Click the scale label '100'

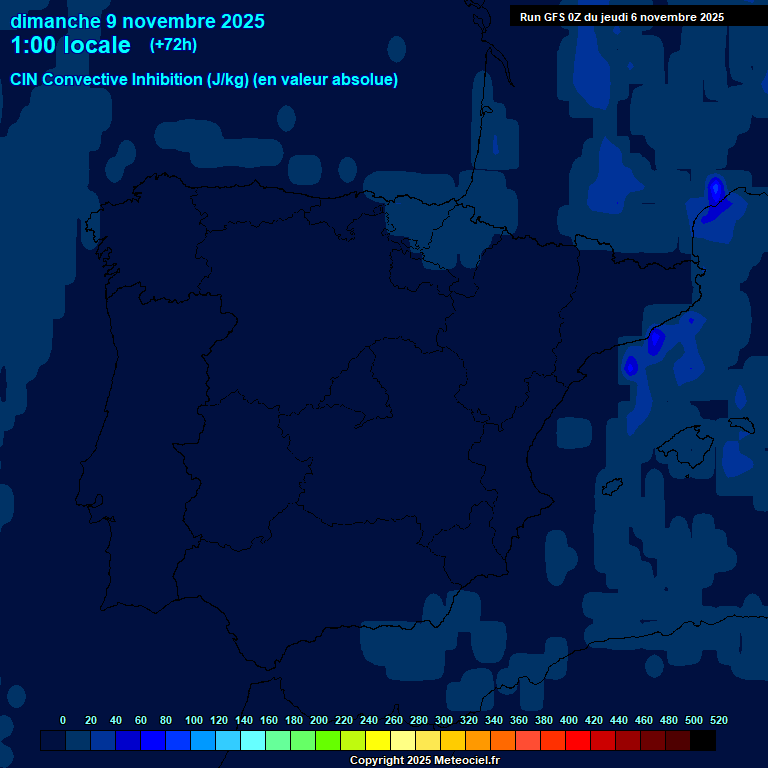click(193, 720)
